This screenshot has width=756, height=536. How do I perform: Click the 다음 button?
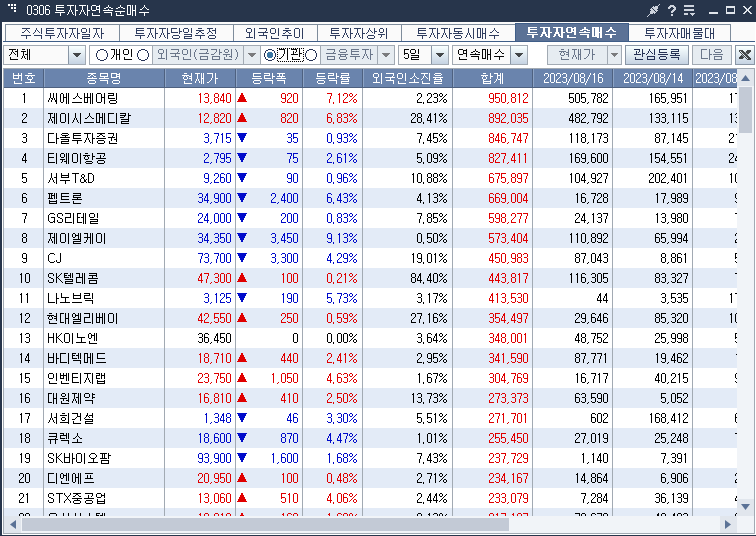tap(712, 55)
